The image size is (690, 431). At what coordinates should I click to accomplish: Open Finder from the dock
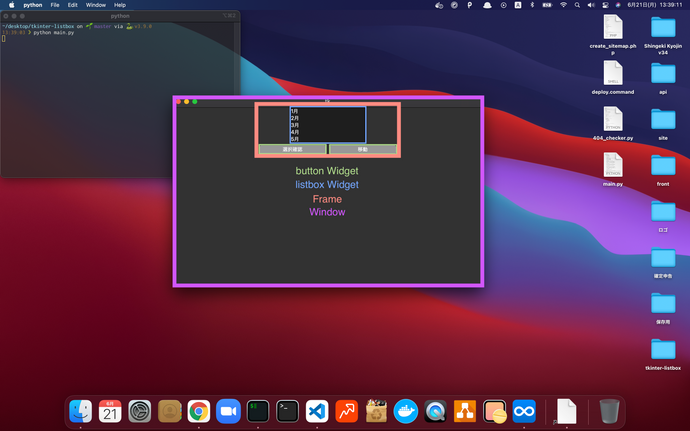click(x=81, y=410)
